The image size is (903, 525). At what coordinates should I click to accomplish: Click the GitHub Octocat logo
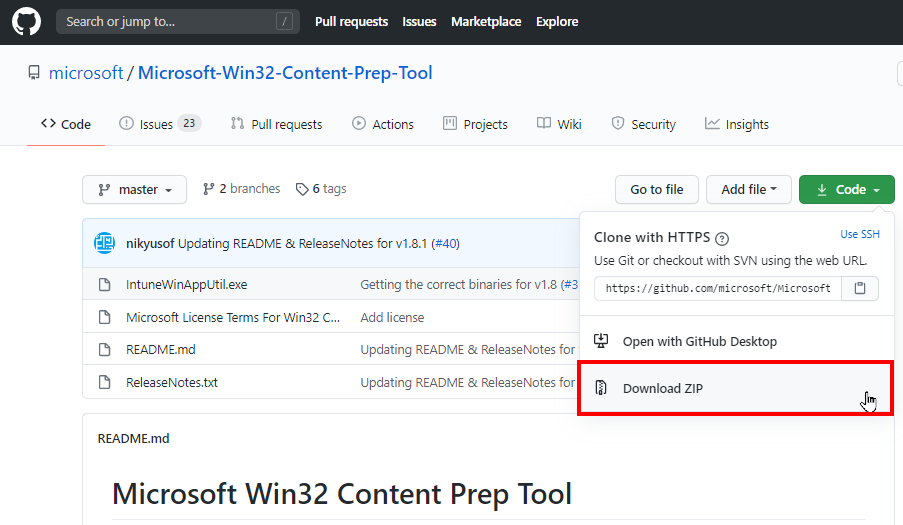[26, 22]
